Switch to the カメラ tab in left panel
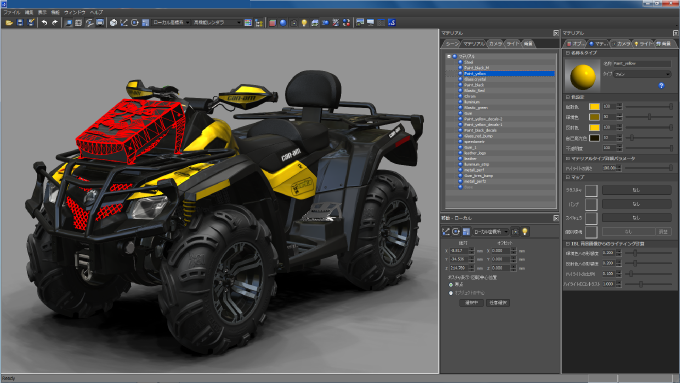This screenshot has height=383, width=680. (495, 44)
